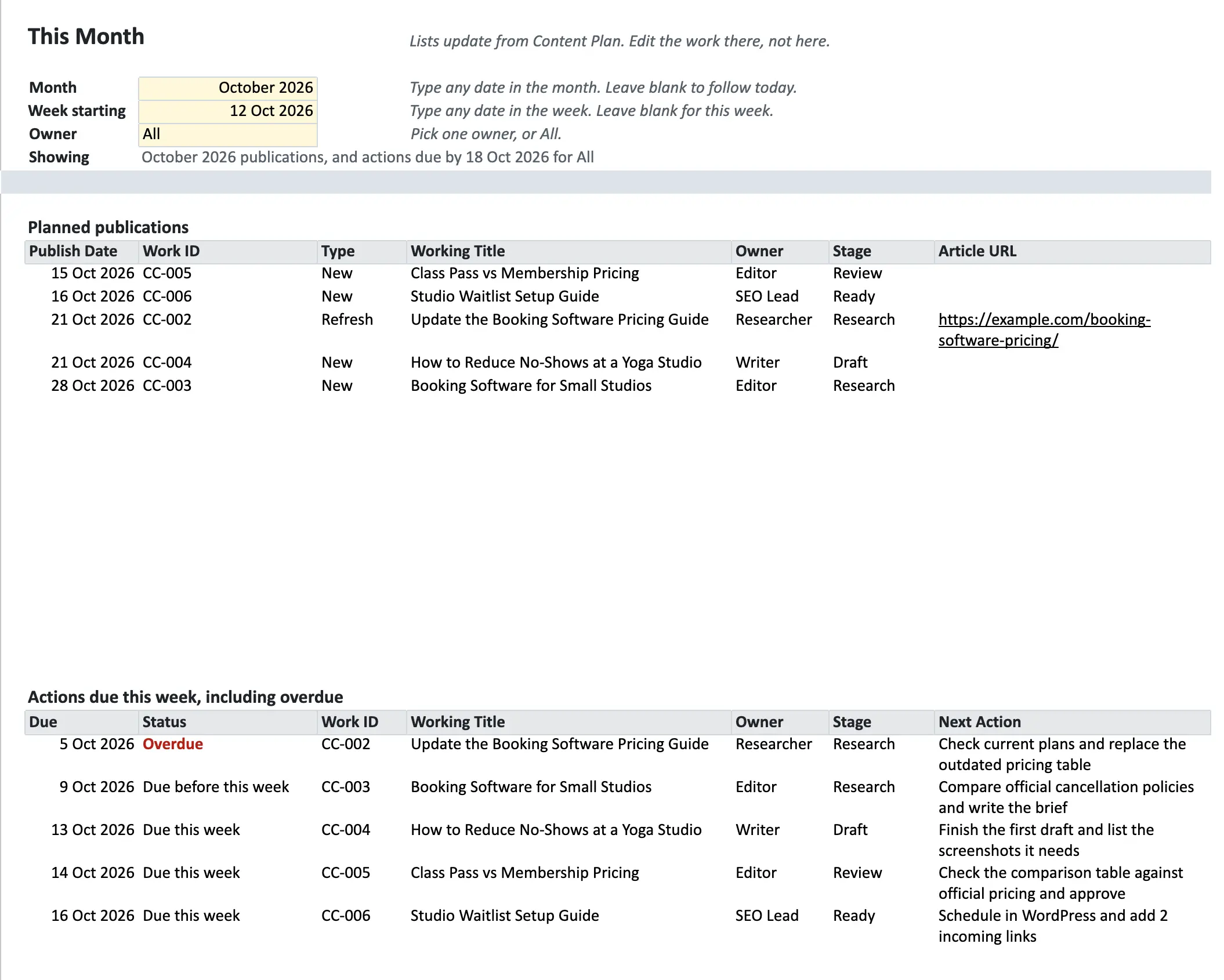Select publish date 28 Oct 2026
This screenshot has width=1224, height=980.
(x=92, y=386)
